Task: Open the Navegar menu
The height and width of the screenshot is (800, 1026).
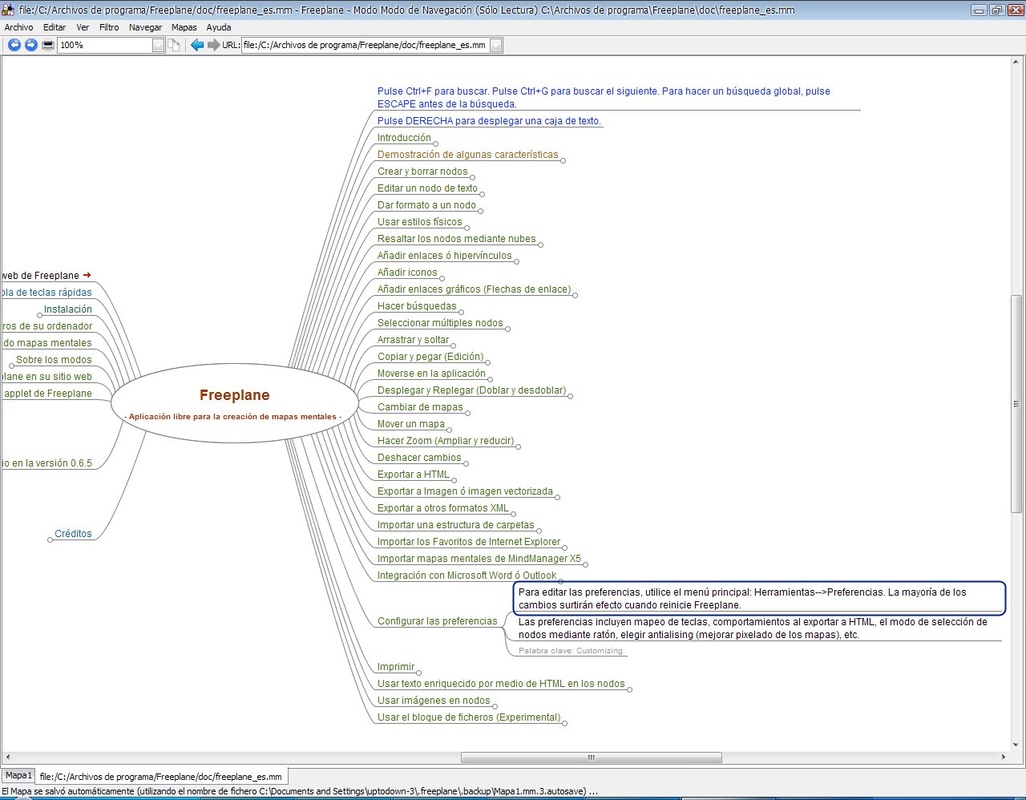Action: coord(145,27)
